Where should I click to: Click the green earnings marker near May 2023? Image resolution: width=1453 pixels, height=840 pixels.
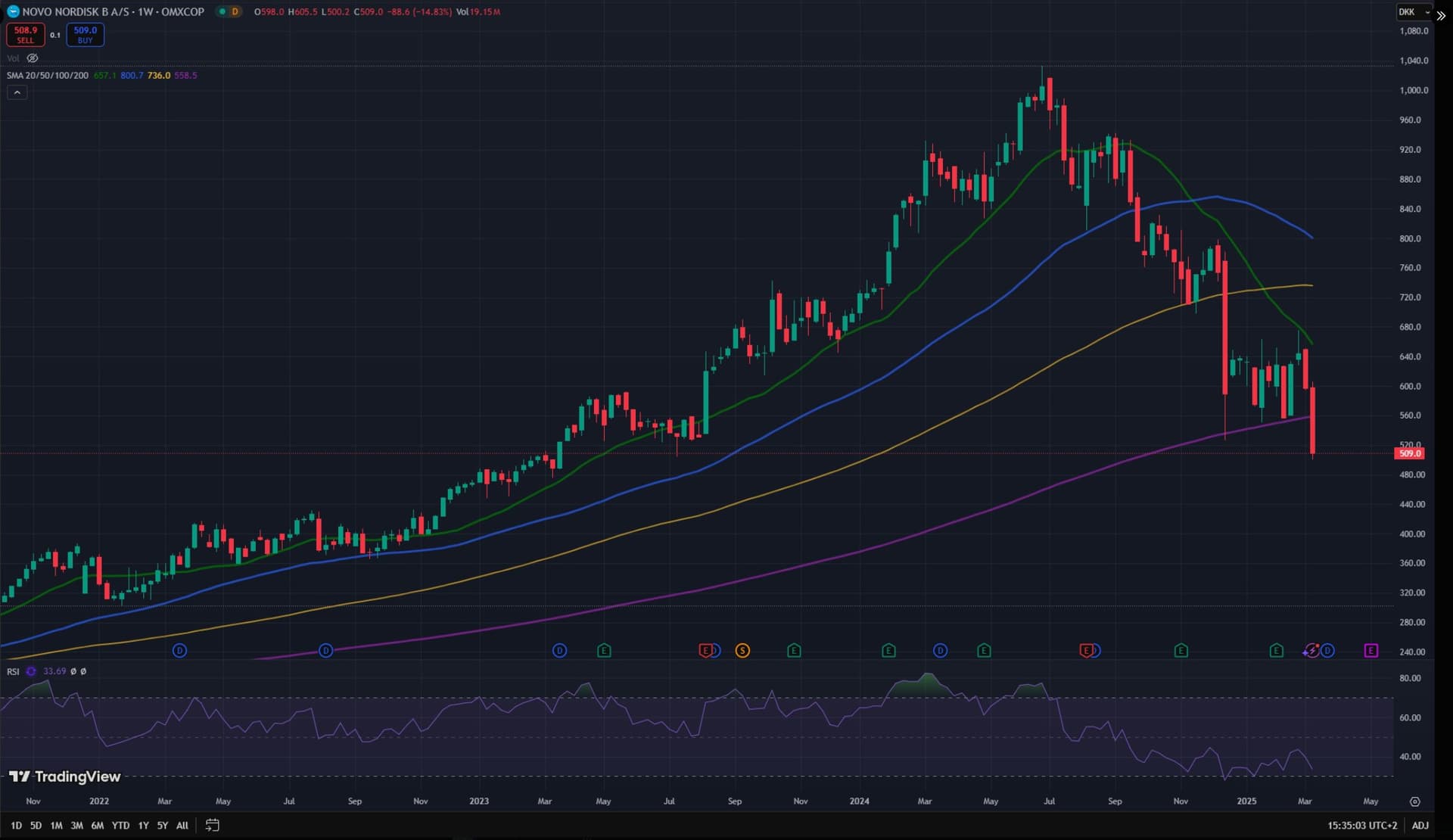click(x=604, y=651)
